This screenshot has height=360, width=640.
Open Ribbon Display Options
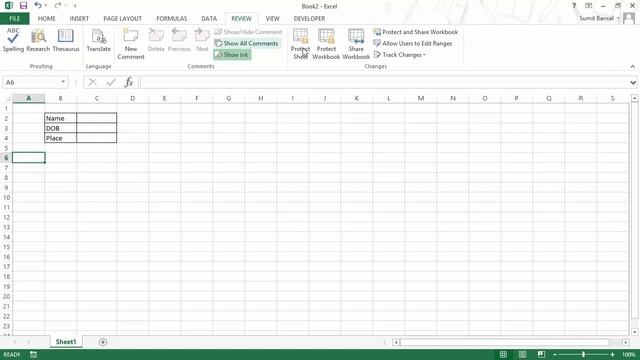pyautogui.click(x=588, y=6)
